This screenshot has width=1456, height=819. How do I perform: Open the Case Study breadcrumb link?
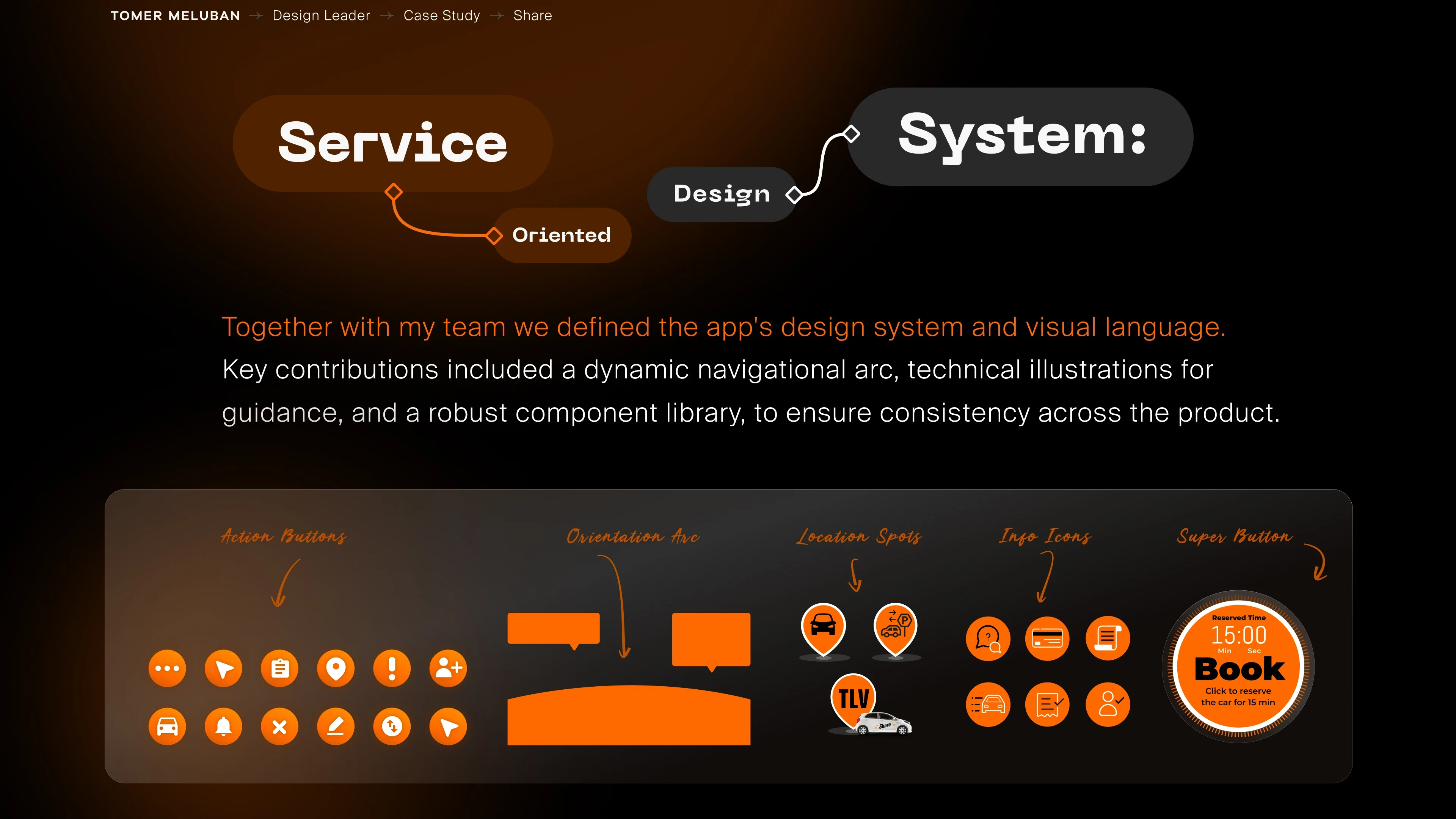(x=441, y=15)
